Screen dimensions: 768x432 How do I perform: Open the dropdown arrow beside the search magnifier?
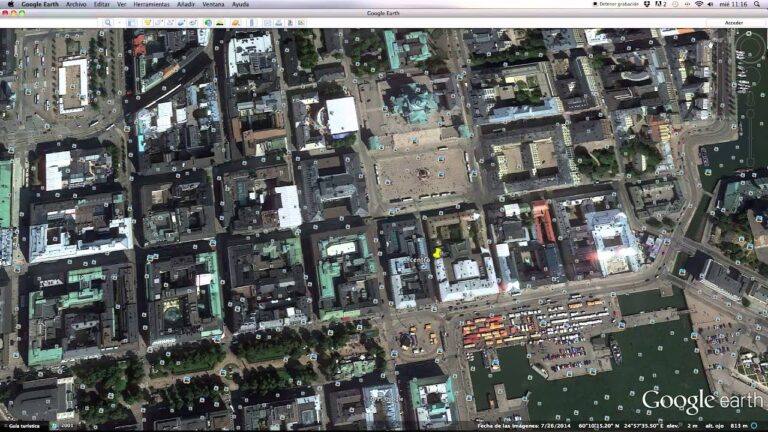tap(119, 23)
